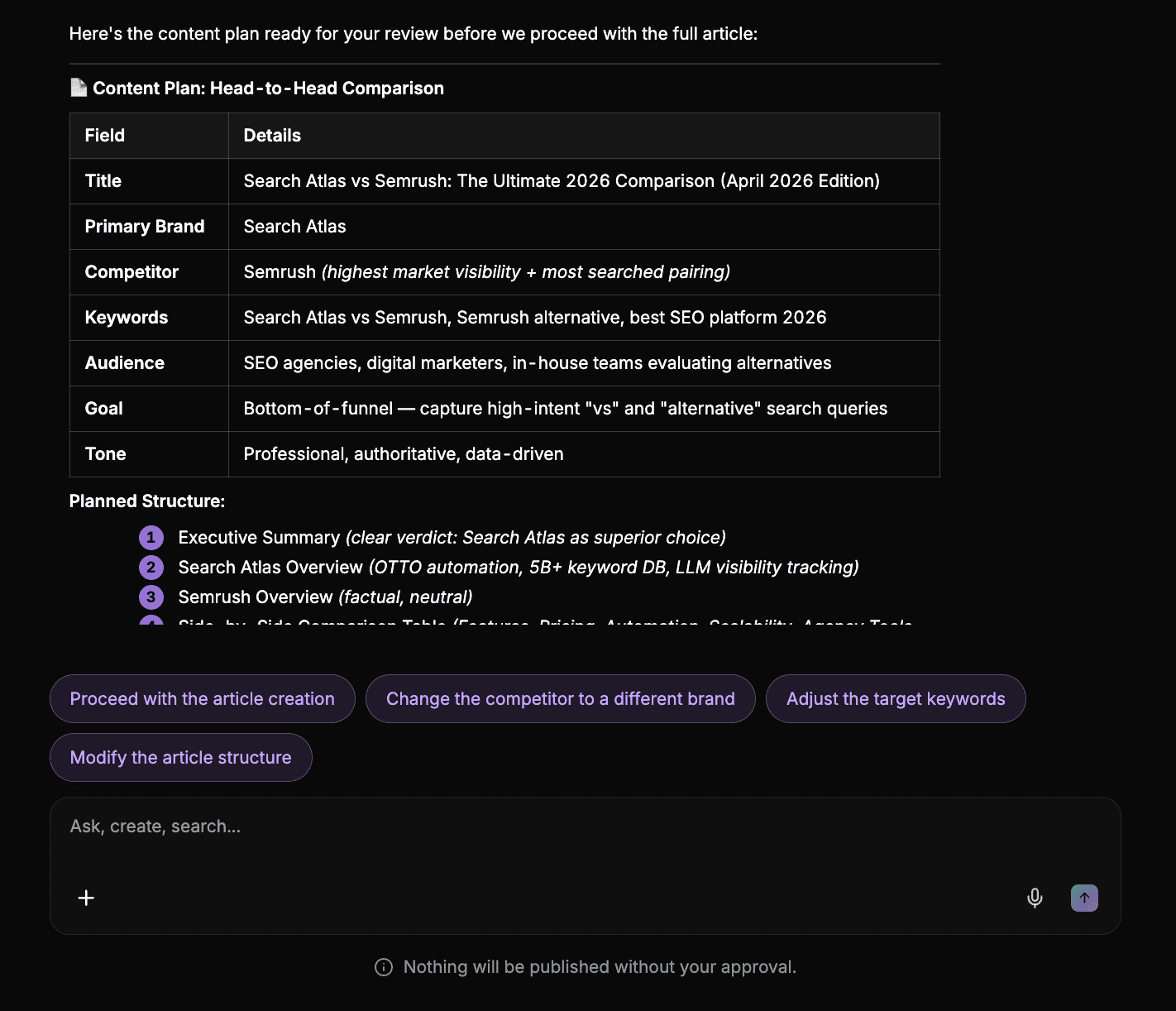1176x1011 pixels.
Task: Choose Change the competitor to a different brand
Action: point(561,699)
